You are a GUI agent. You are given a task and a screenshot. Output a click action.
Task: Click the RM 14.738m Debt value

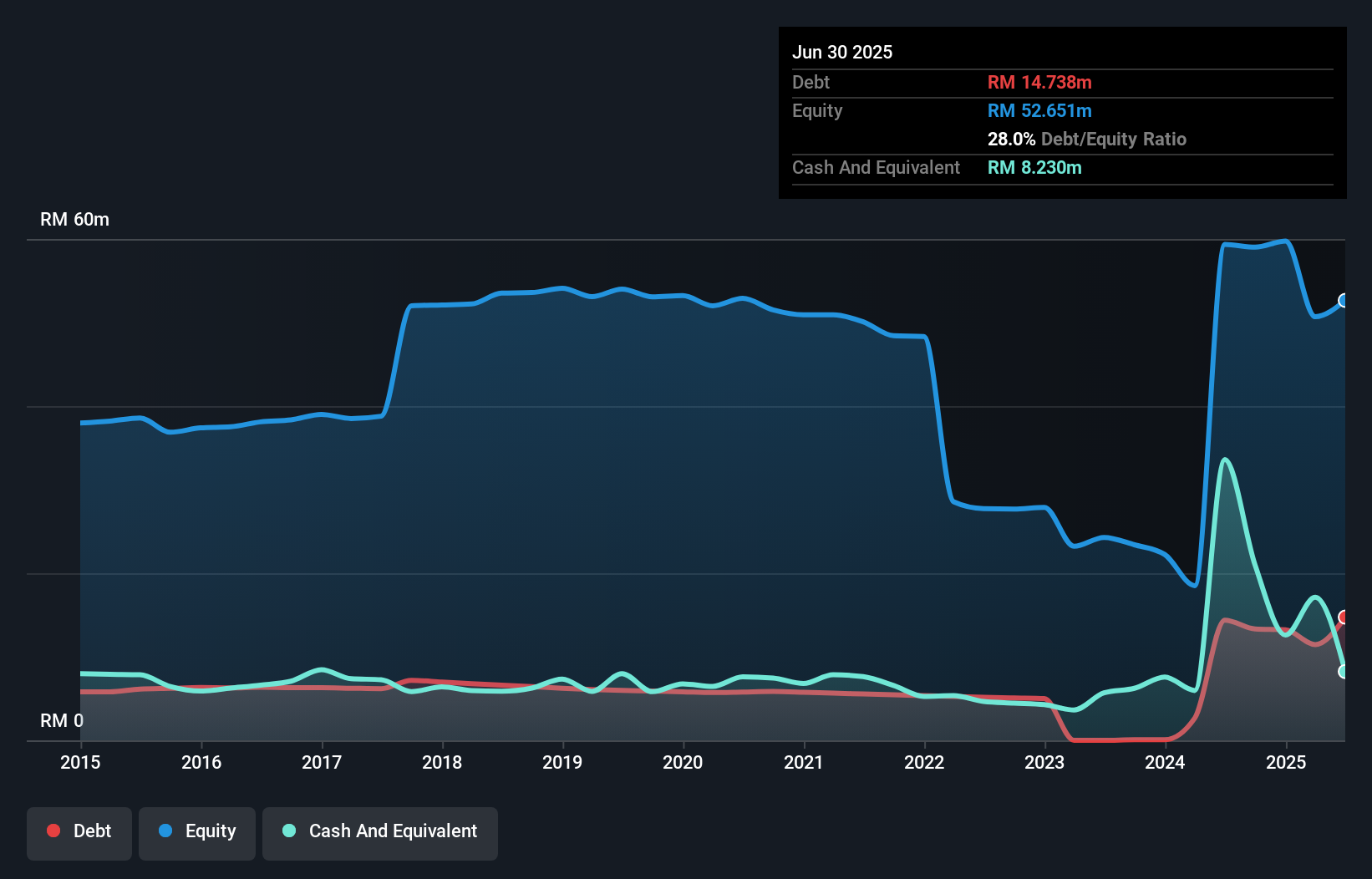point(1039,82)
